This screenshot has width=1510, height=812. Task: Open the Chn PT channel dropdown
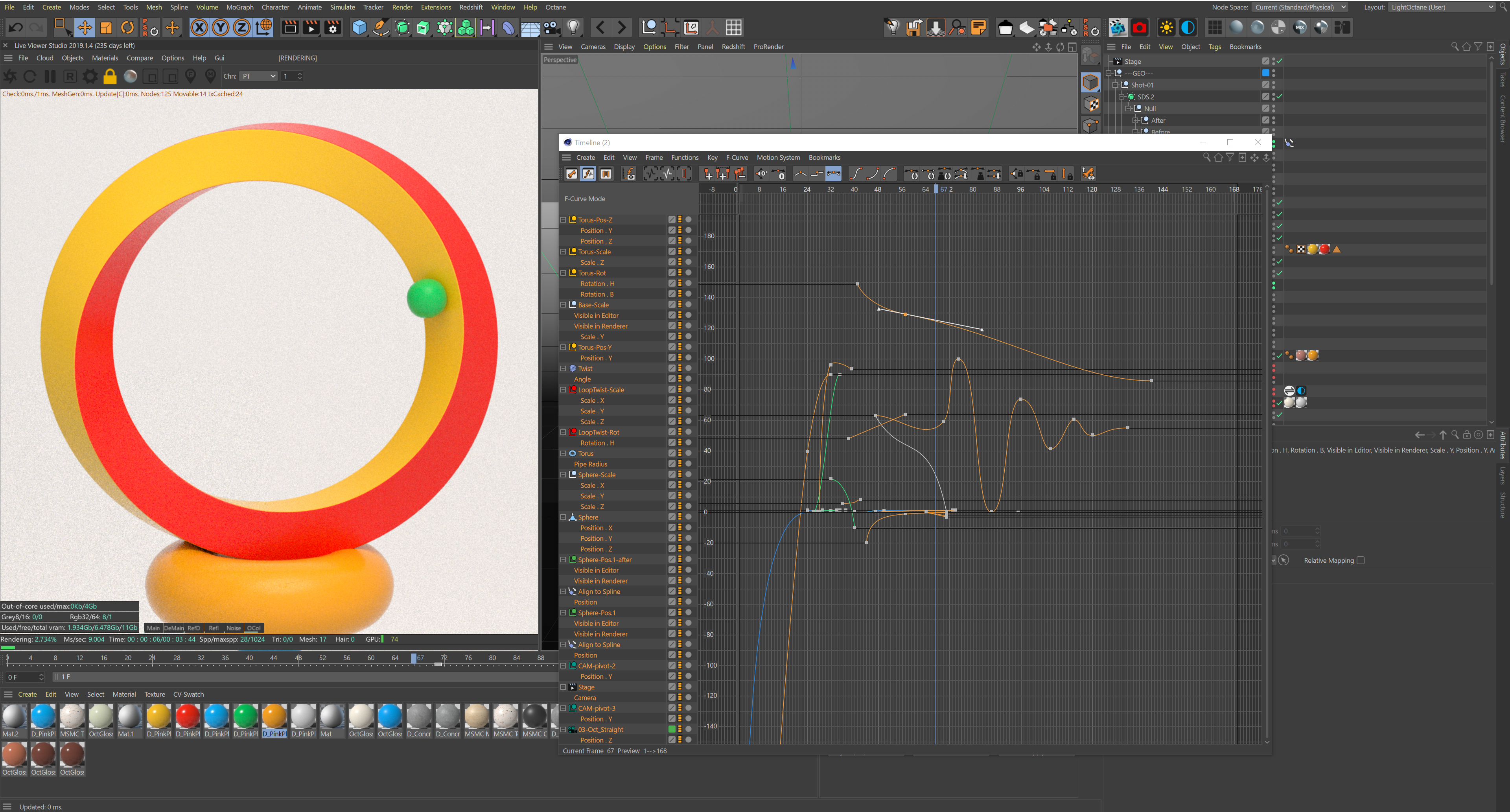tap(258, 76)
